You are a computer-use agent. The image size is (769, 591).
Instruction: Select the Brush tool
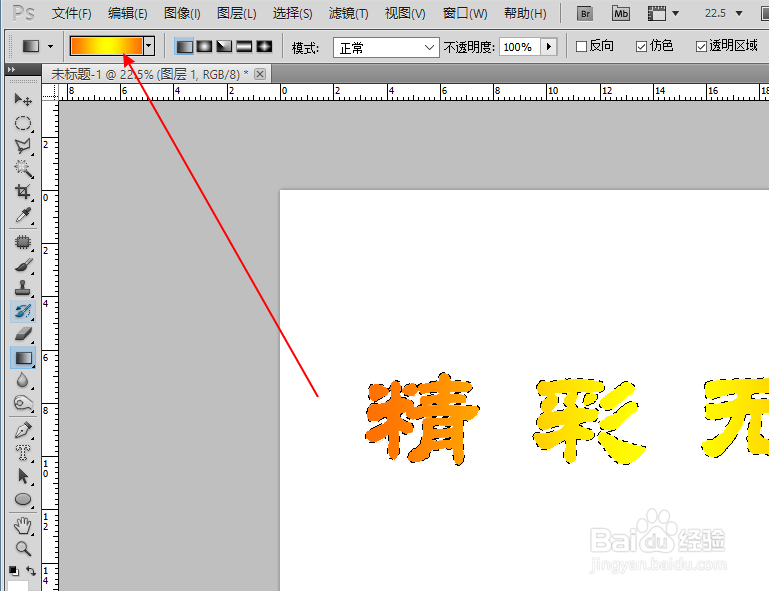(x=23, y=265)
